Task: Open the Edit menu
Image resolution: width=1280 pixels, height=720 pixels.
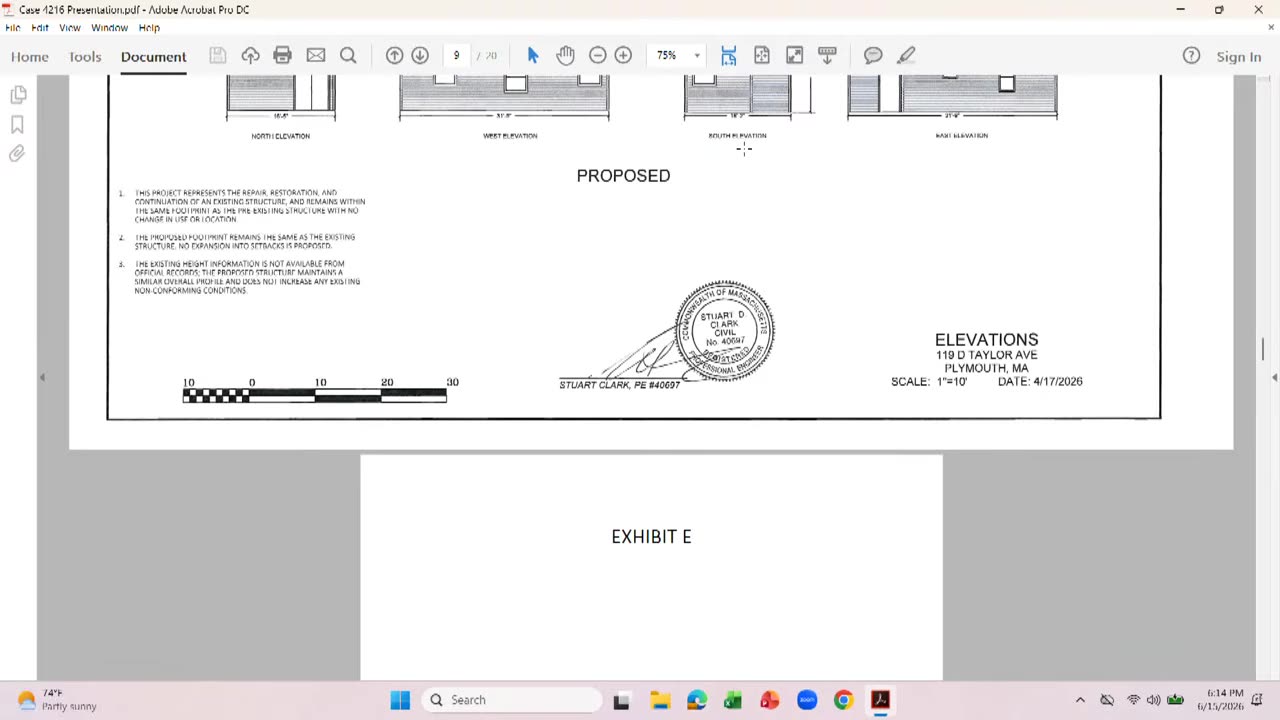Action: pyautogui.click(x=40, y=28)
